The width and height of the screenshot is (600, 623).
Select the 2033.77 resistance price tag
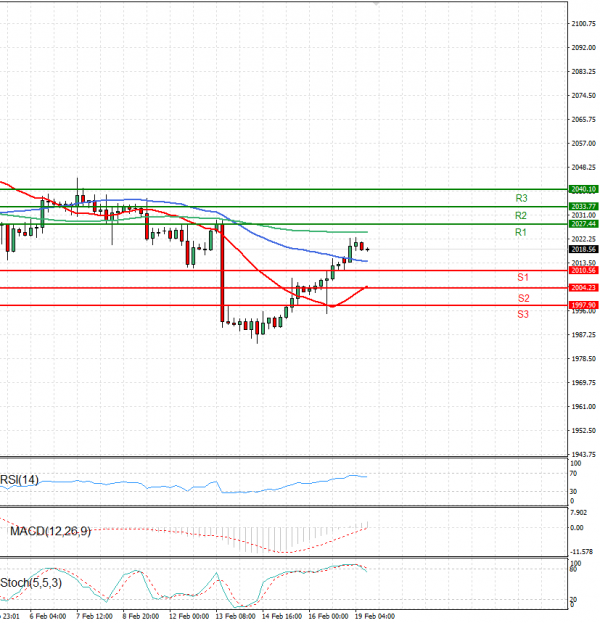pos(583,207)
